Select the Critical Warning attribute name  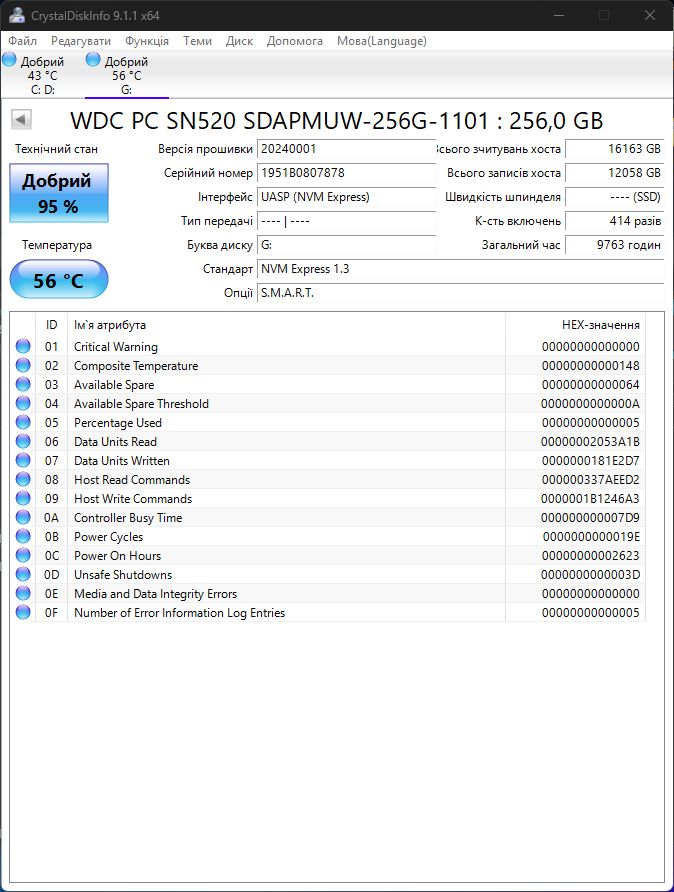[115, 346]
